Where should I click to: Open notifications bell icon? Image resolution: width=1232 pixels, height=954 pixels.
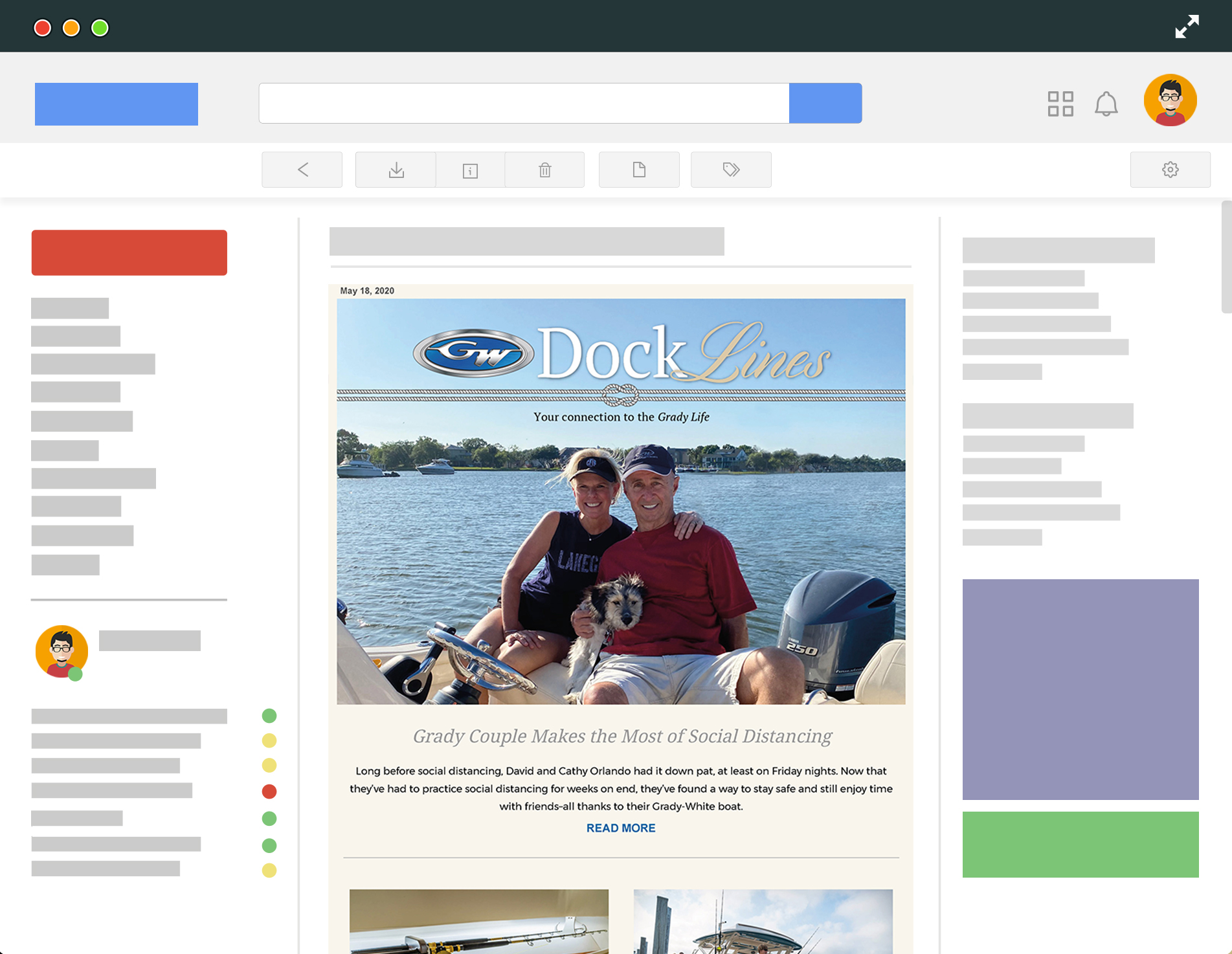(1106, 104)
